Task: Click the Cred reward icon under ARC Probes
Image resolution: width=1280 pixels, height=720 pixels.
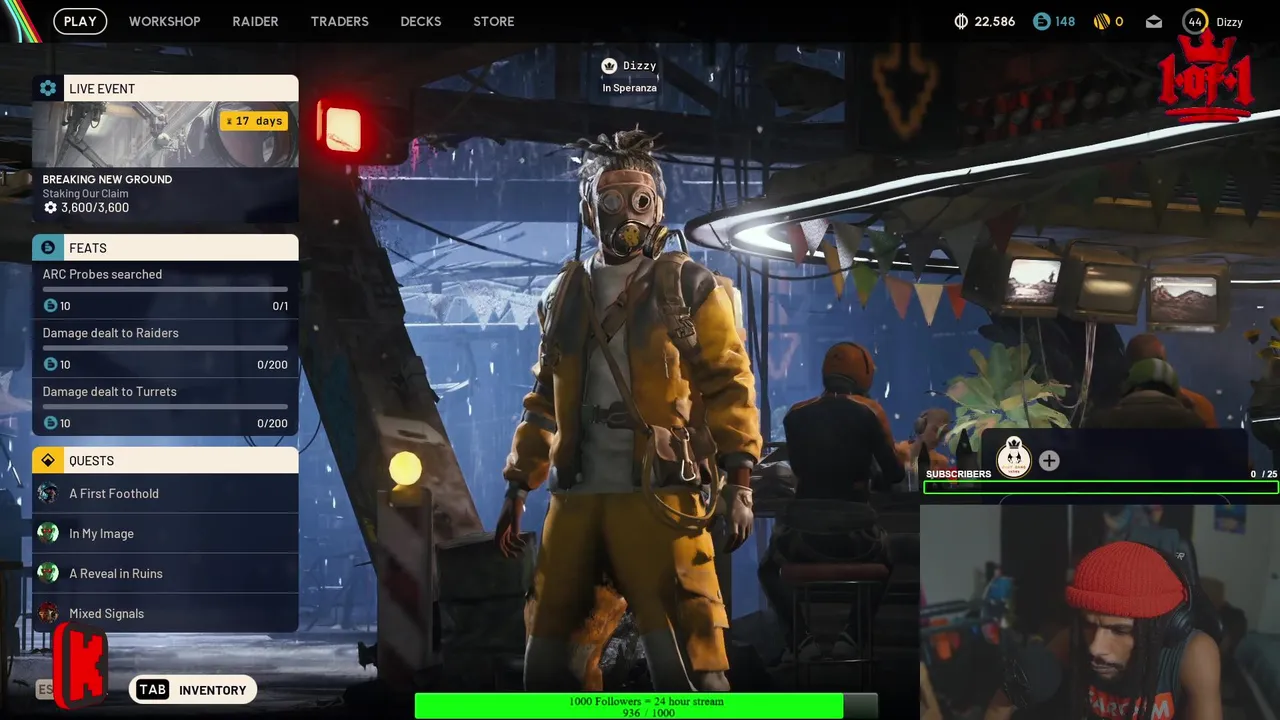Action: click(x=51, y=306)
